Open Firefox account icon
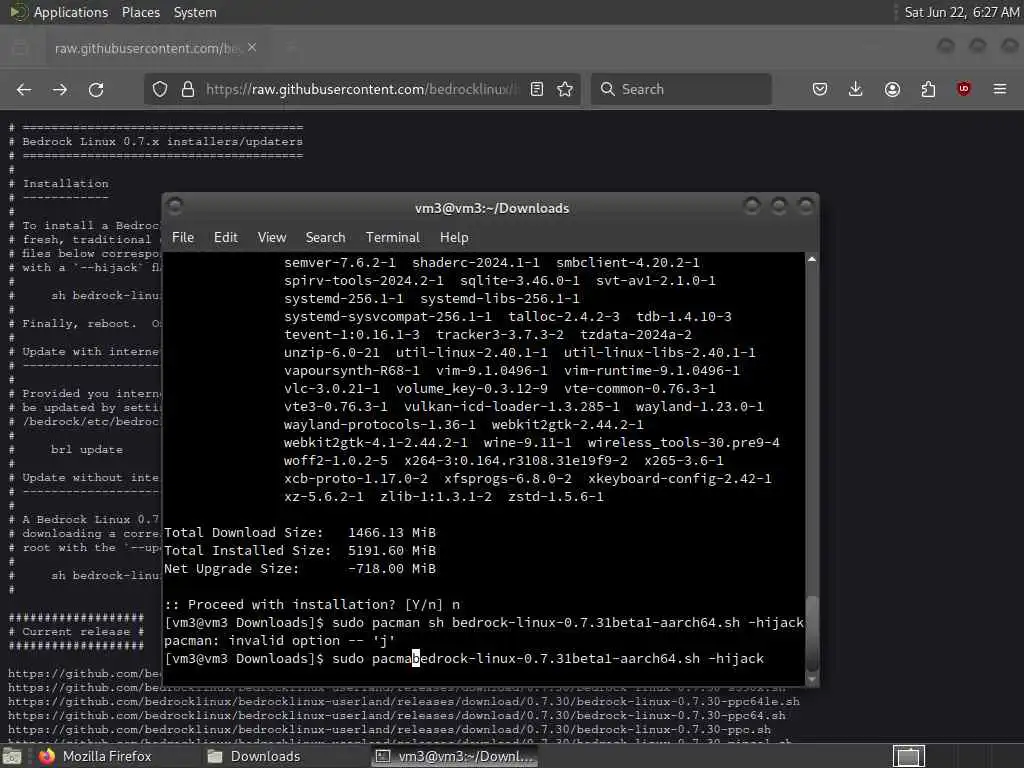1024x768 pixels. (x=892, y=89)
